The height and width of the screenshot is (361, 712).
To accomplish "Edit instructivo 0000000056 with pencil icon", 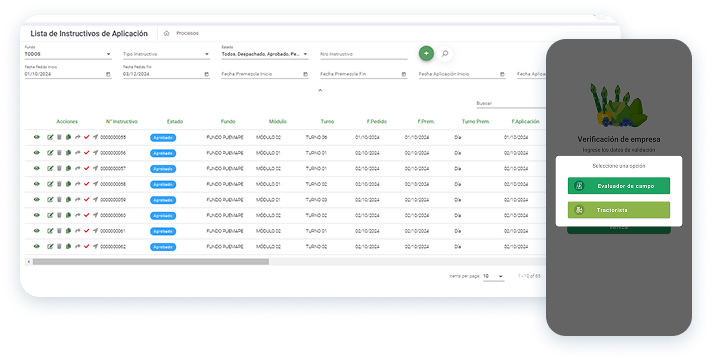I will pos(50,153).
